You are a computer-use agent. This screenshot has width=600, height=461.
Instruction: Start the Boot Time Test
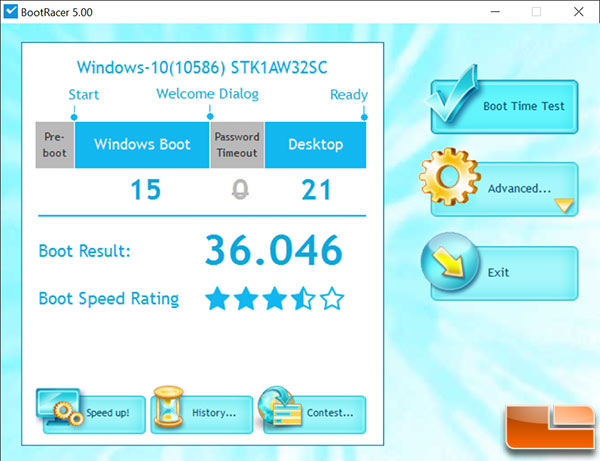[504, 107]
